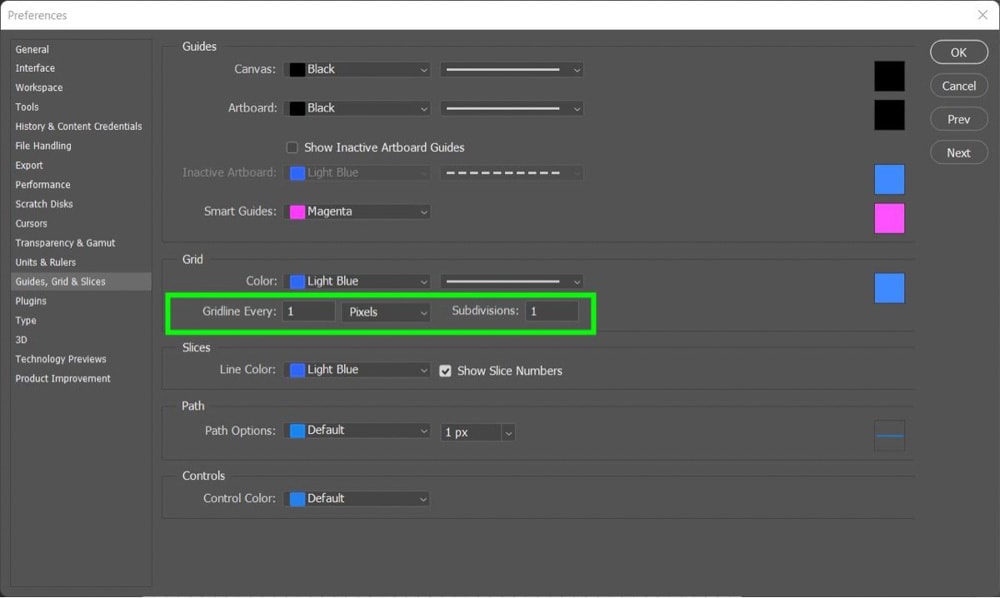Select the Cursors category
1000x598 pixels.
31,224
